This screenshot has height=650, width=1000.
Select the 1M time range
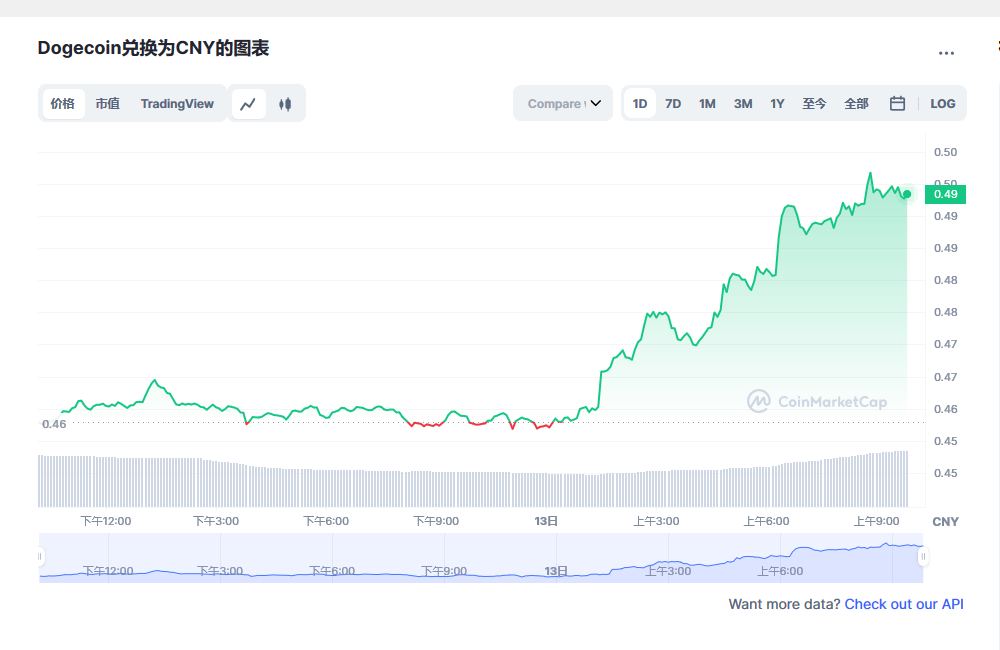707,103
